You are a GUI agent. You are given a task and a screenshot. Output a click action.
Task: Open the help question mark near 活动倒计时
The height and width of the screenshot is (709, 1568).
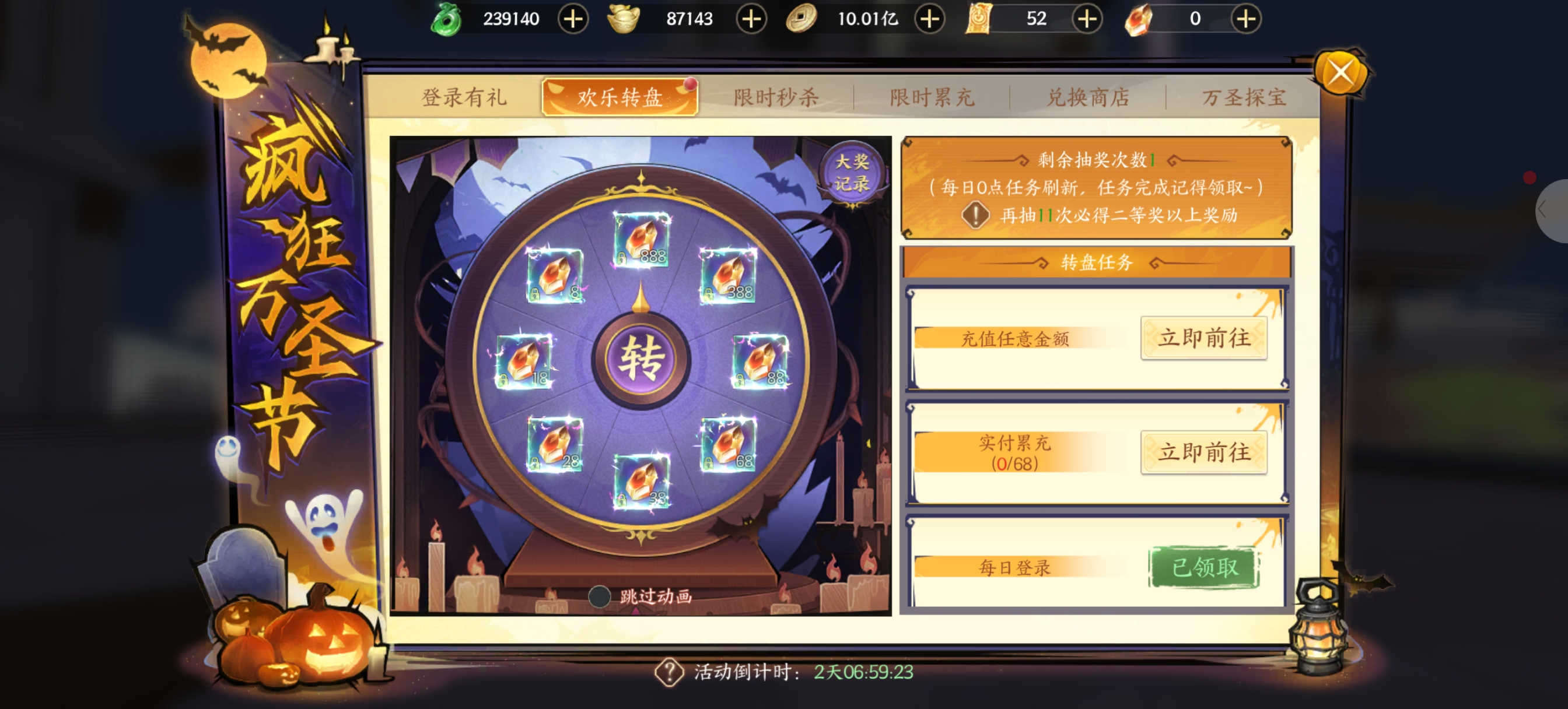[669, 672]
